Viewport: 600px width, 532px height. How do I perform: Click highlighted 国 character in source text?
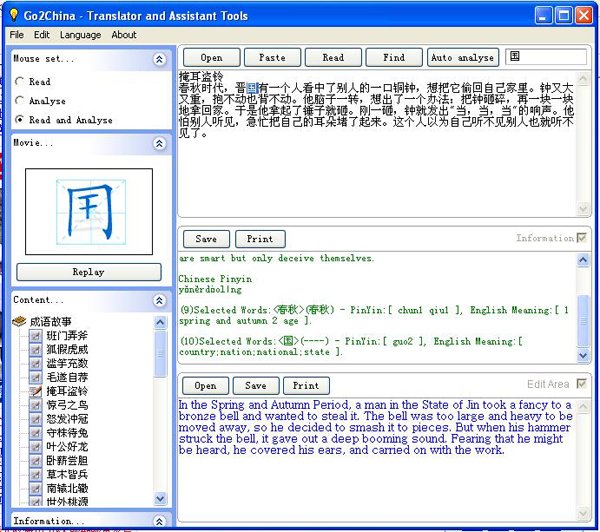(252, 88)
